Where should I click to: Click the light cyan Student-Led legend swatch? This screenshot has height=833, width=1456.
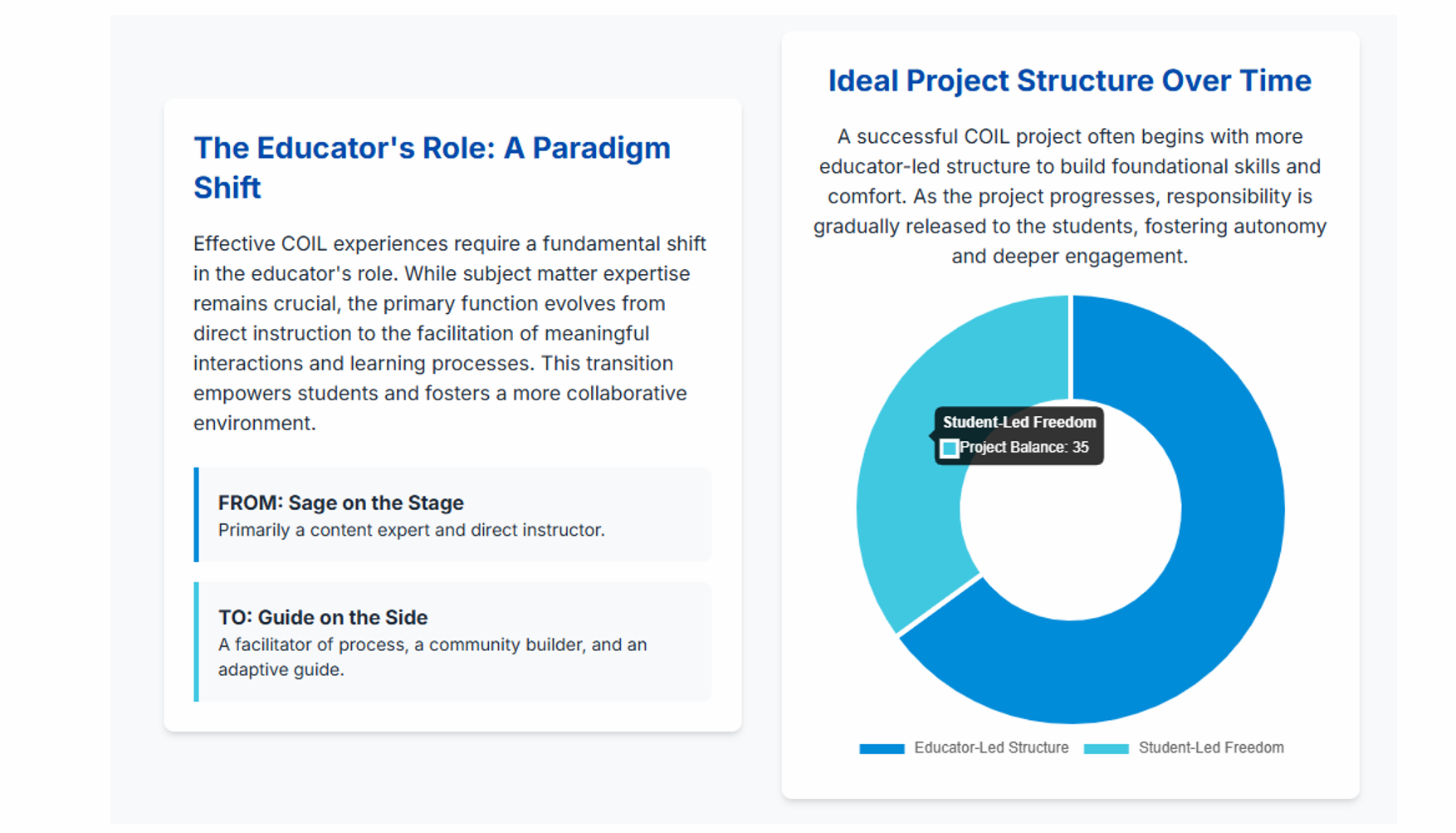click(x=1106, y=748)
